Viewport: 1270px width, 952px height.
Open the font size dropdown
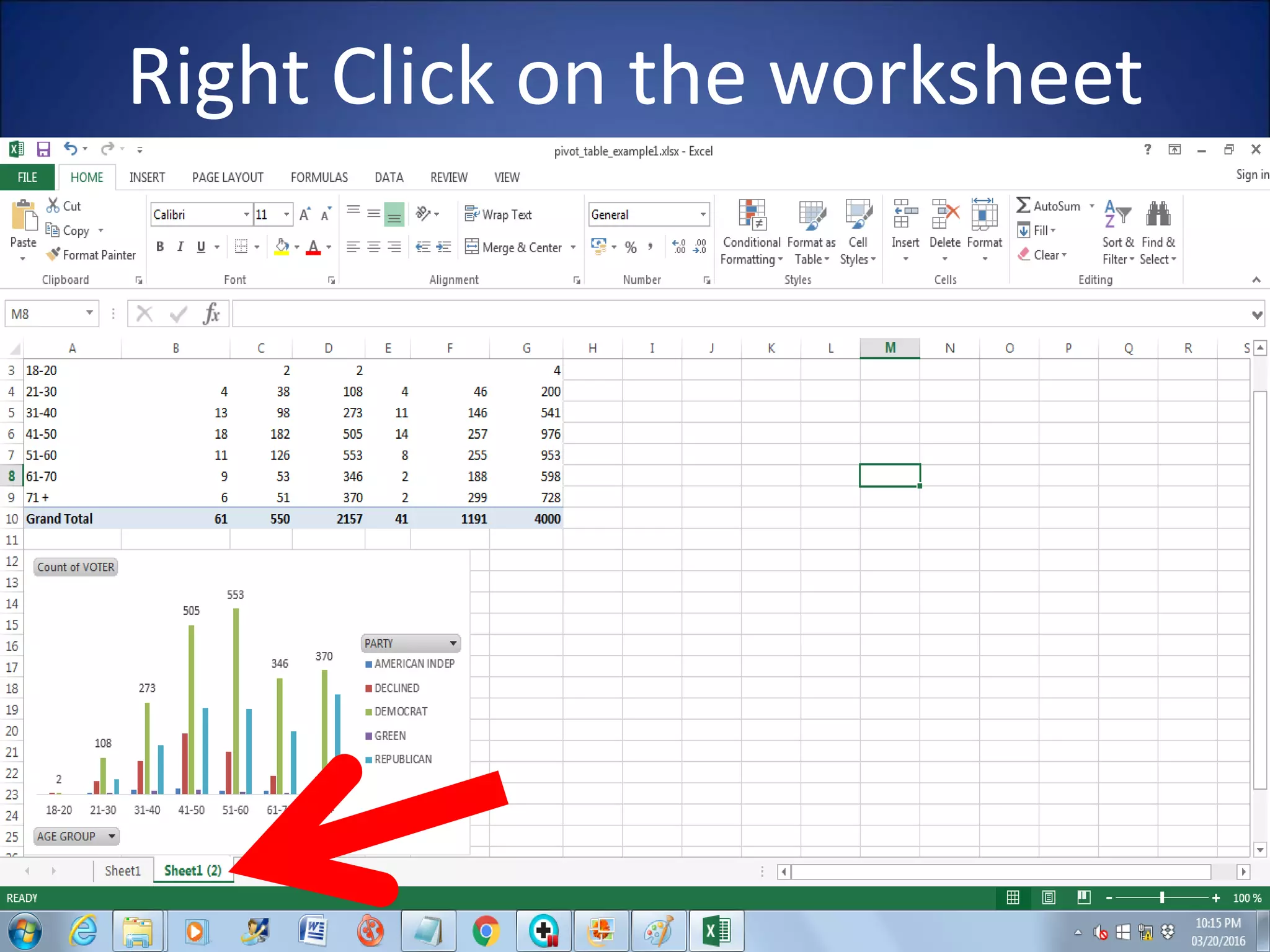tap(286, 214)
